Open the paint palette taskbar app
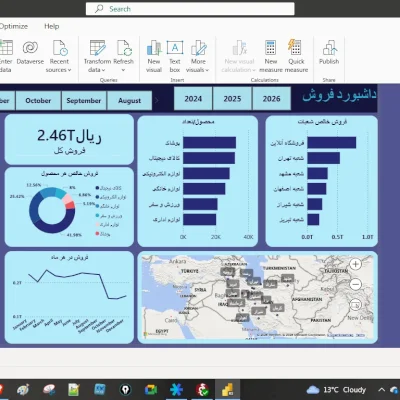The height and width of the screenshot is (400, 400). tap(23, 390)
